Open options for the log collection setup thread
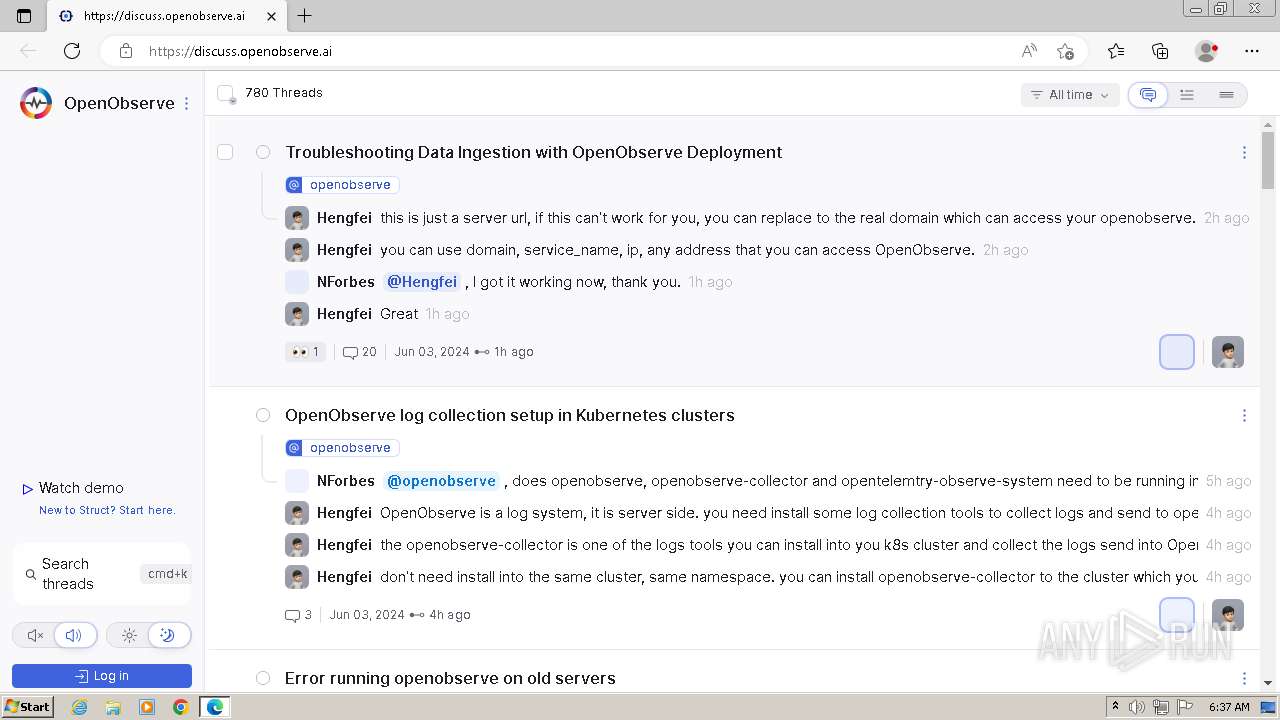 click(x=1244, y=416)
